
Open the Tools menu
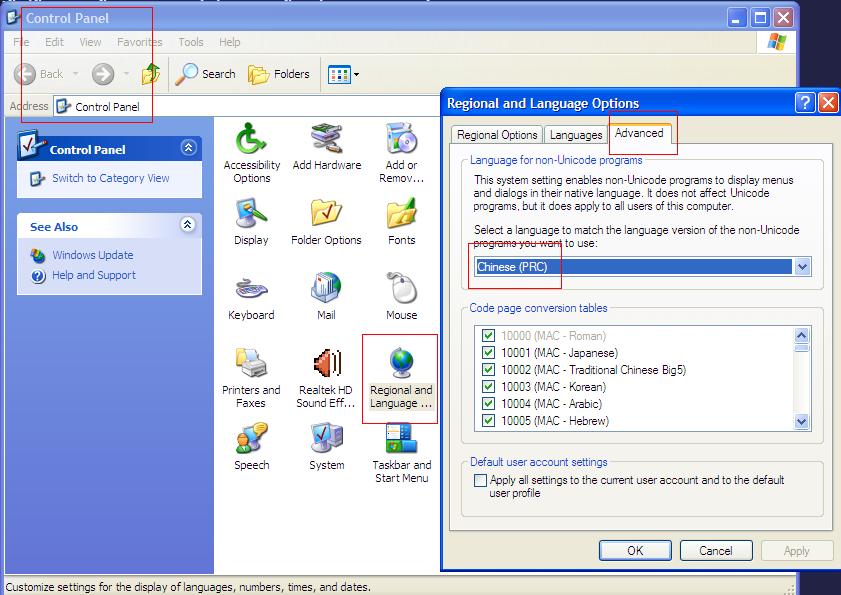point(191,42)
